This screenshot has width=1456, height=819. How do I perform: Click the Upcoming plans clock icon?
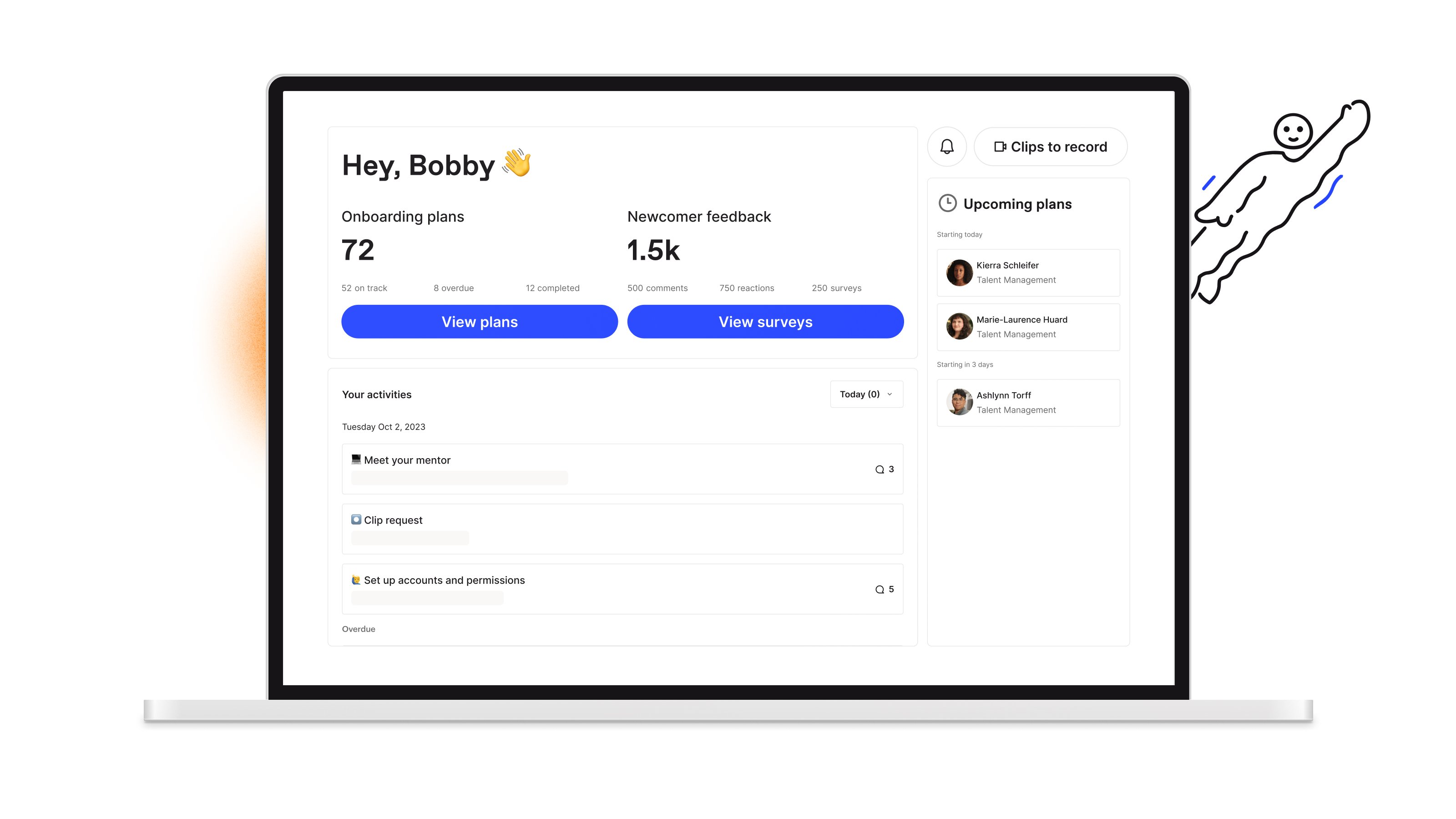pyautogui.click(x=947, y=204)
